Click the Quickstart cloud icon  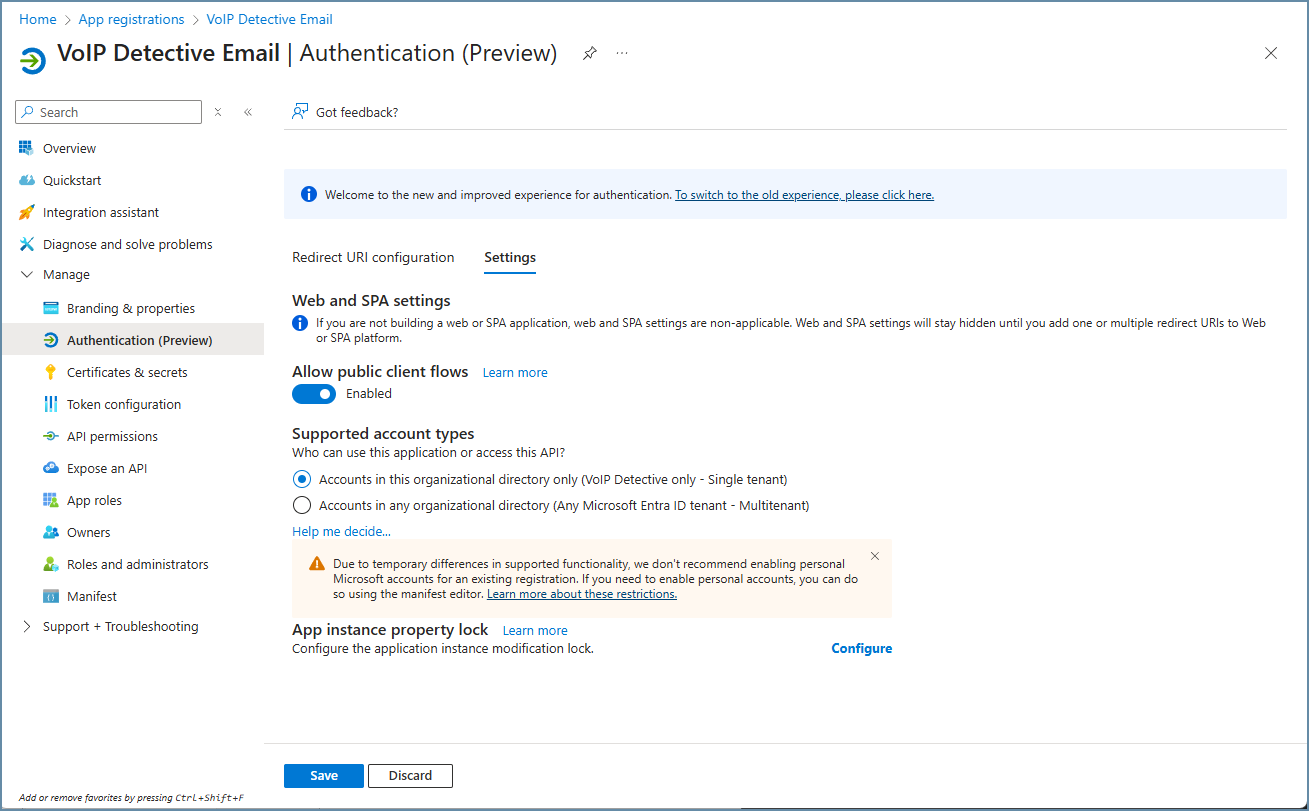pos(26,180)
